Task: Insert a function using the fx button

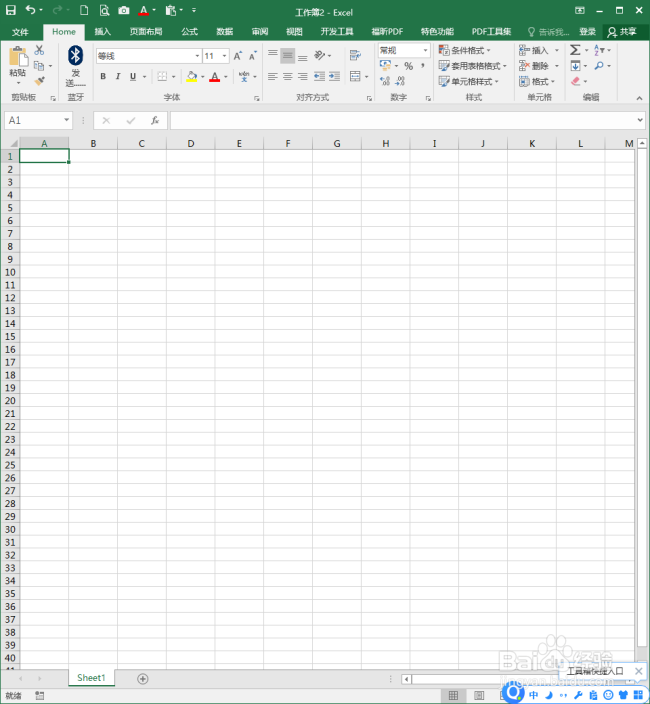Action: click(154, 120)
